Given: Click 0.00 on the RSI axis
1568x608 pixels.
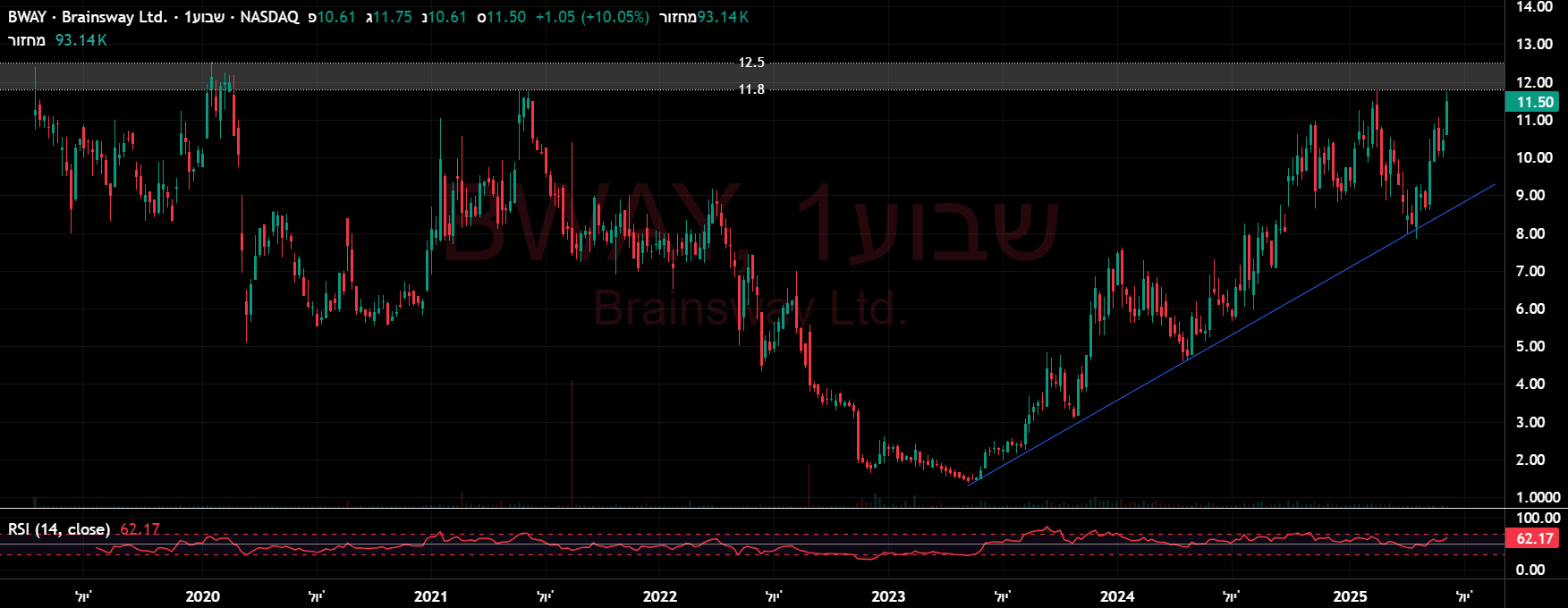Looking at the screenshot, I should [1530, 570].
